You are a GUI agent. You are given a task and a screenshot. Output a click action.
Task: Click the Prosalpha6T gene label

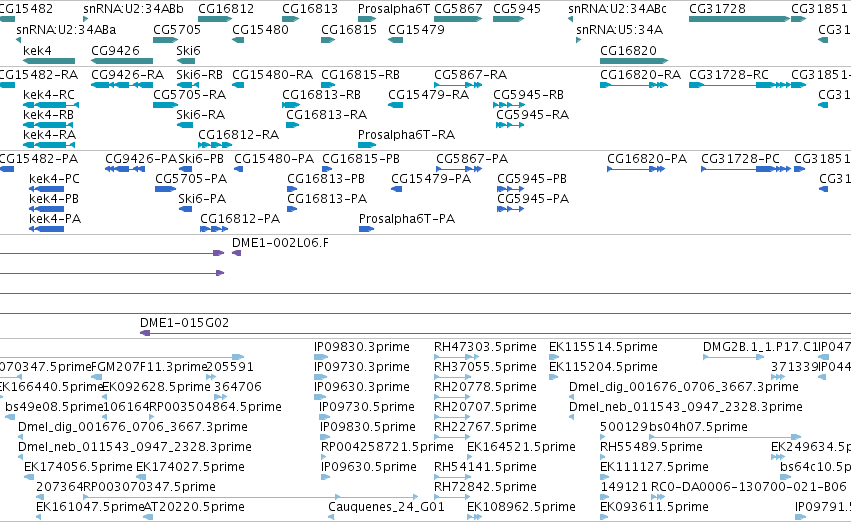coord(393,9)
